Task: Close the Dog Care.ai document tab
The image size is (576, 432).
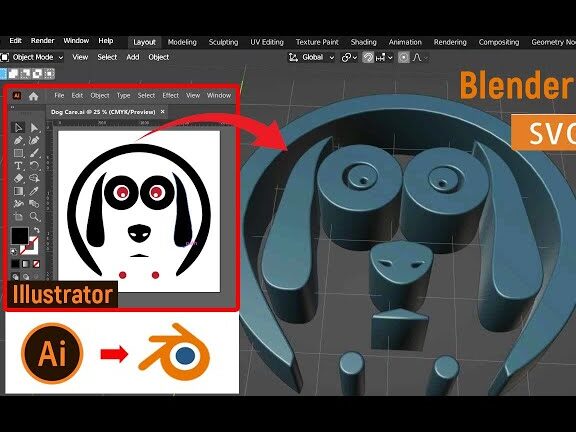Action: point(163,112)
